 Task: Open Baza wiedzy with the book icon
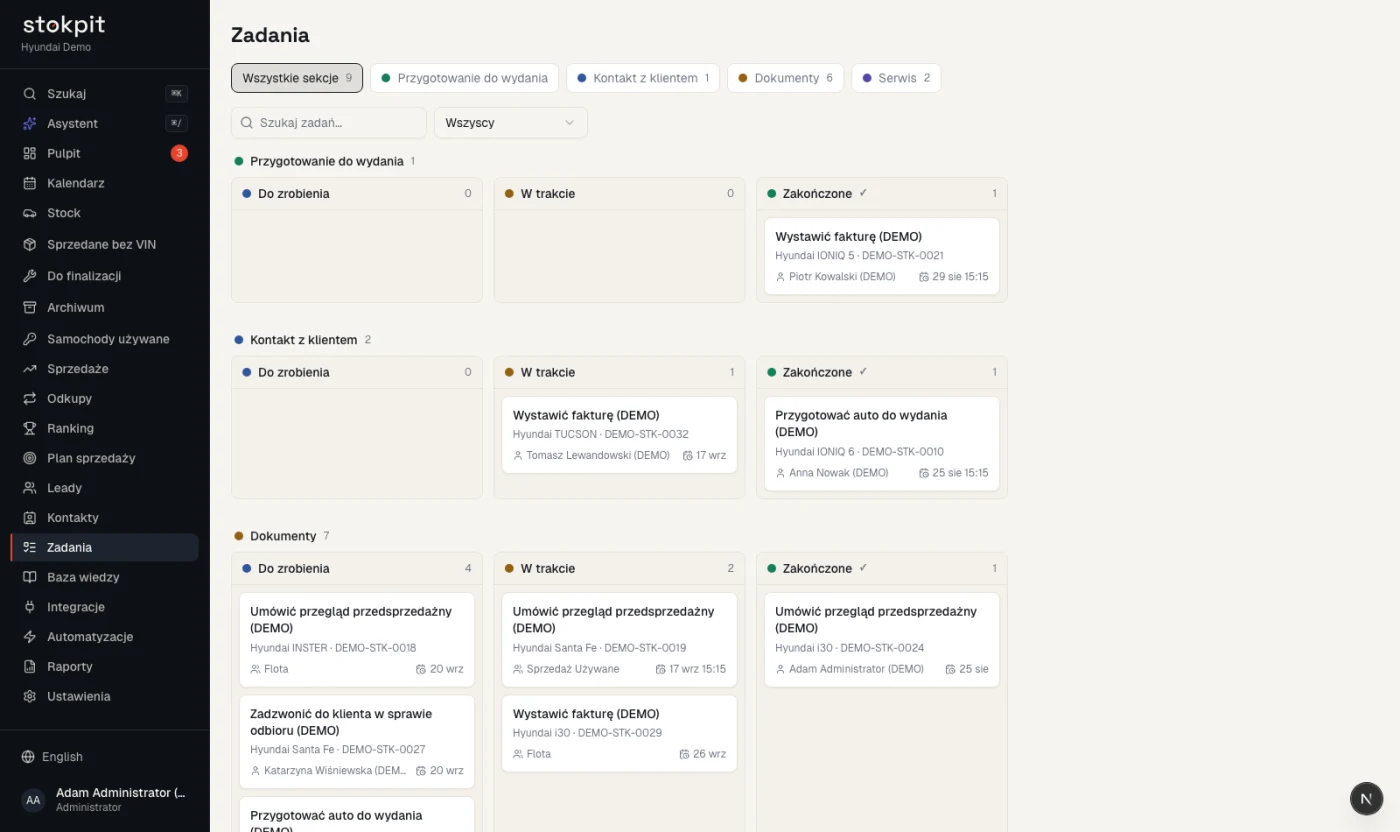[30, 578]
